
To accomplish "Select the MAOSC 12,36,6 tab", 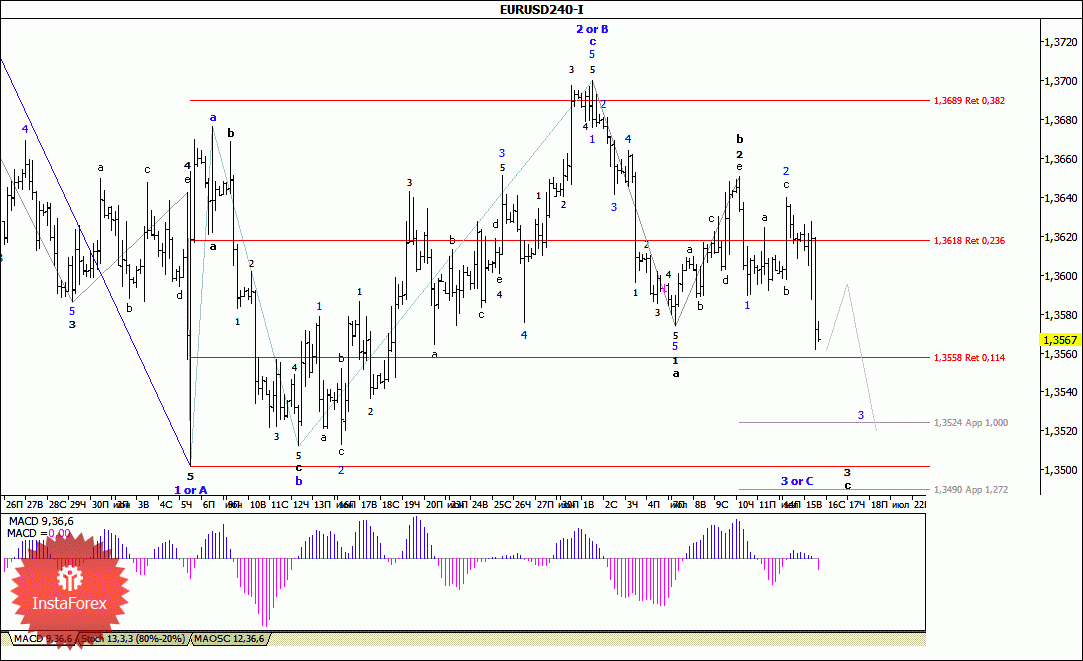I will point(229,639).
